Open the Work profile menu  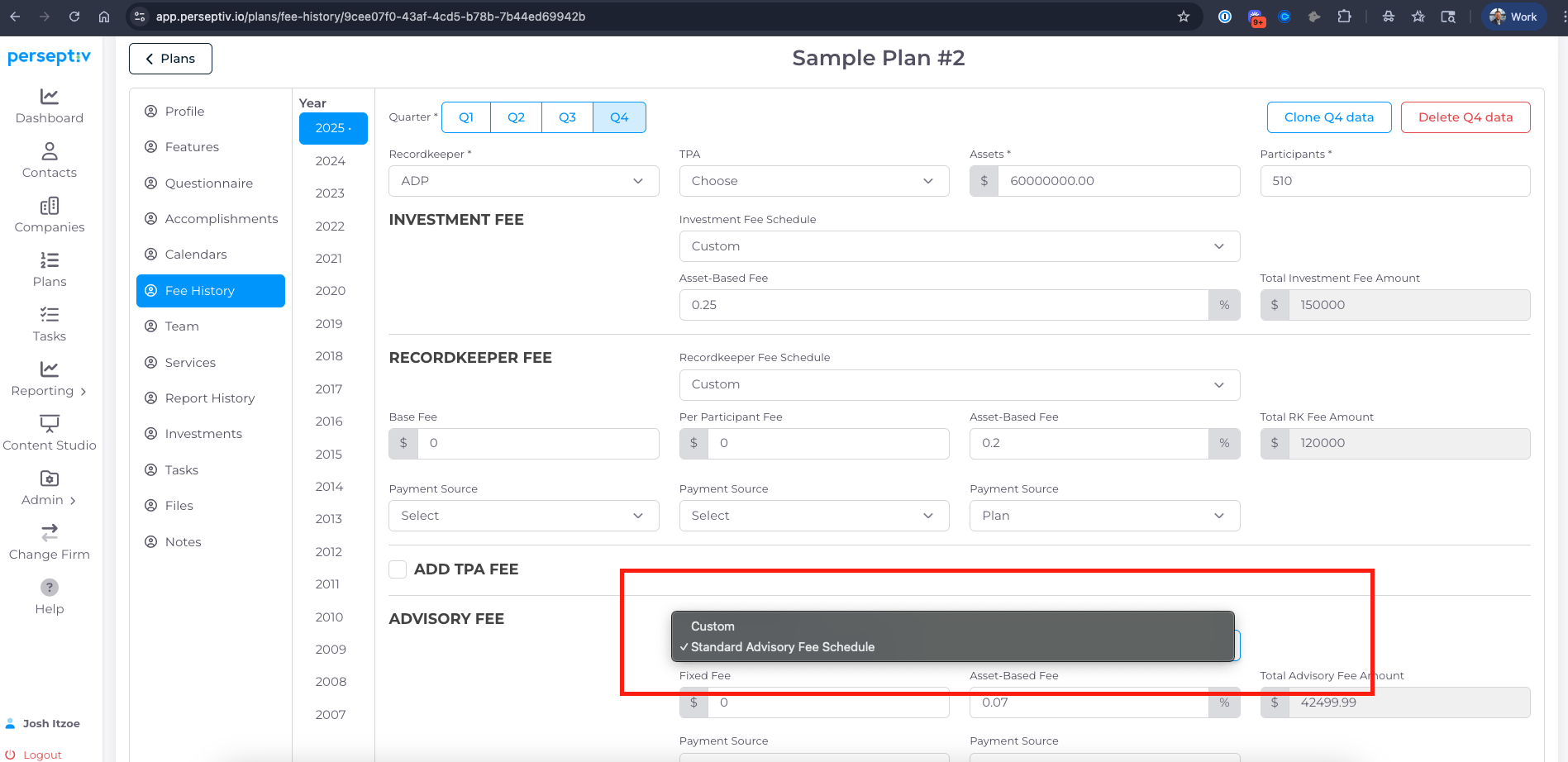1514,17
